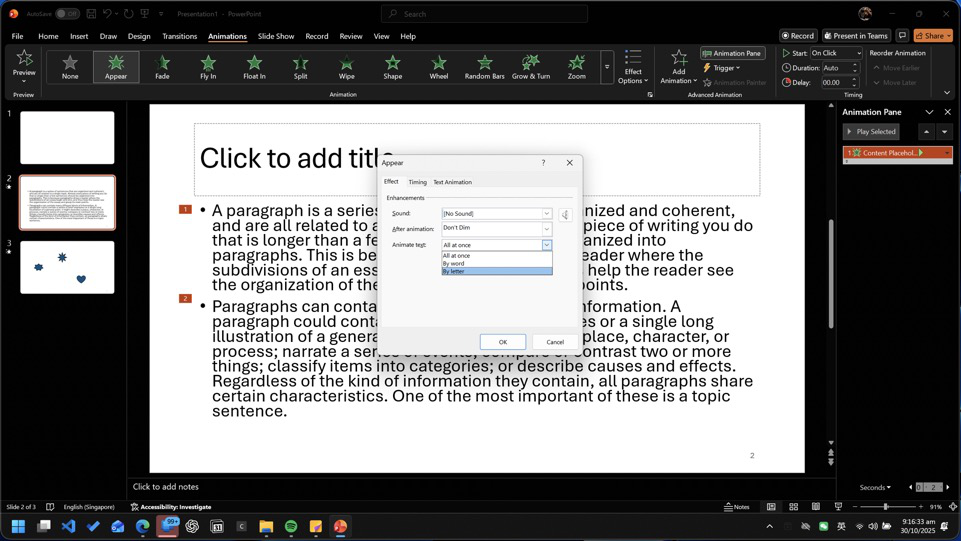Image resolution: width=961 pixels, height=541 pixels.
Task: Open the Transitions ribbon tab
Action: [180, 36]
